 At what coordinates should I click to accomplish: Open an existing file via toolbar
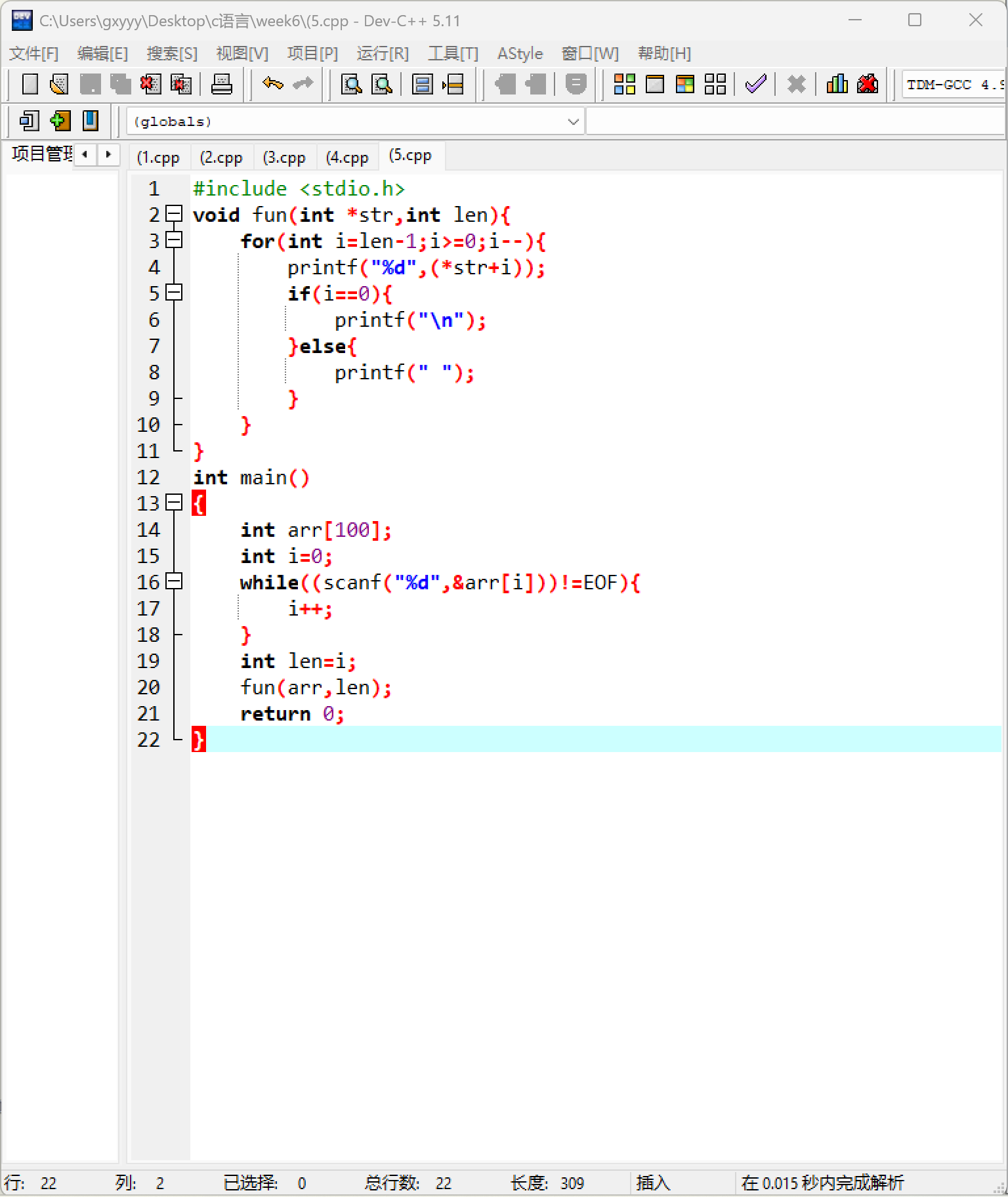60,84
